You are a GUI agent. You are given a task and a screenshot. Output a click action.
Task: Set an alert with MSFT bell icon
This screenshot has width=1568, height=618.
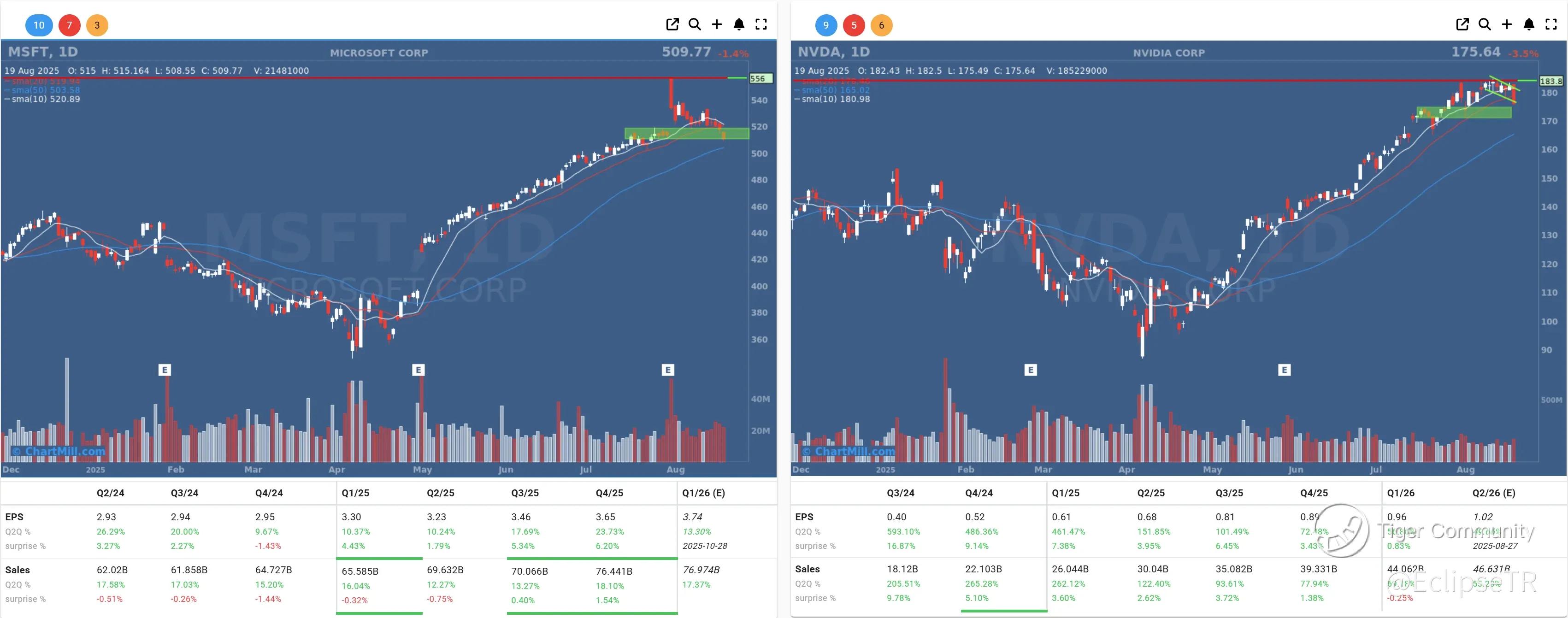coord(739,24)
